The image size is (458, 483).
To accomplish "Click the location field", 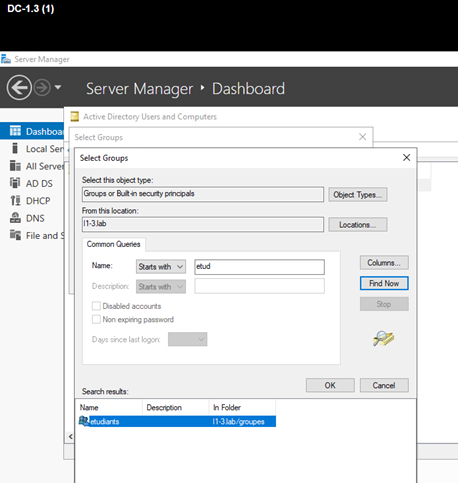I will pos(203,224).
